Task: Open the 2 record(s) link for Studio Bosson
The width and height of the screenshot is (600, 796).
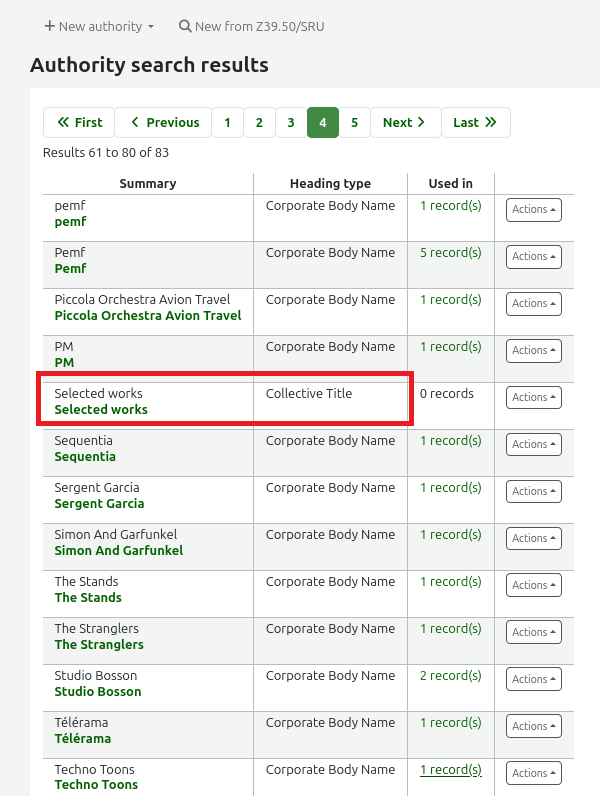Action: (x=450, y=676)
